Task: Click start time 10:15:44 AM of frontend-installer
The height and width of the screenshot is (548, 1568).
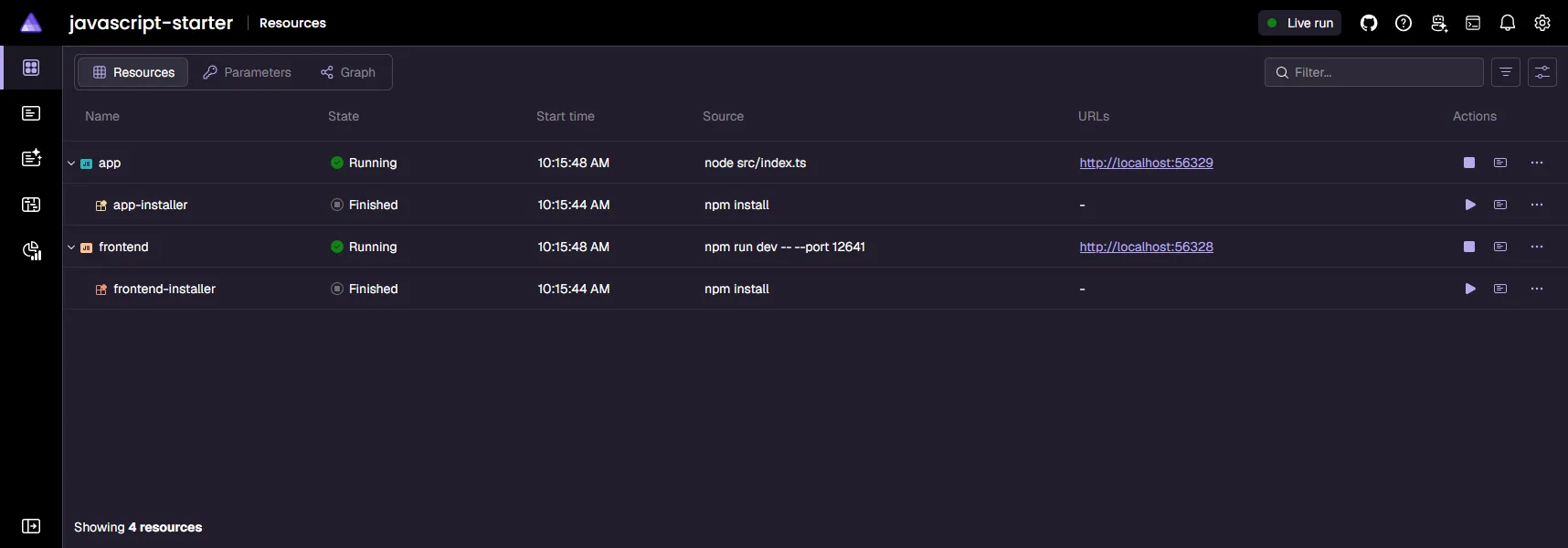Action: point(573,289)
